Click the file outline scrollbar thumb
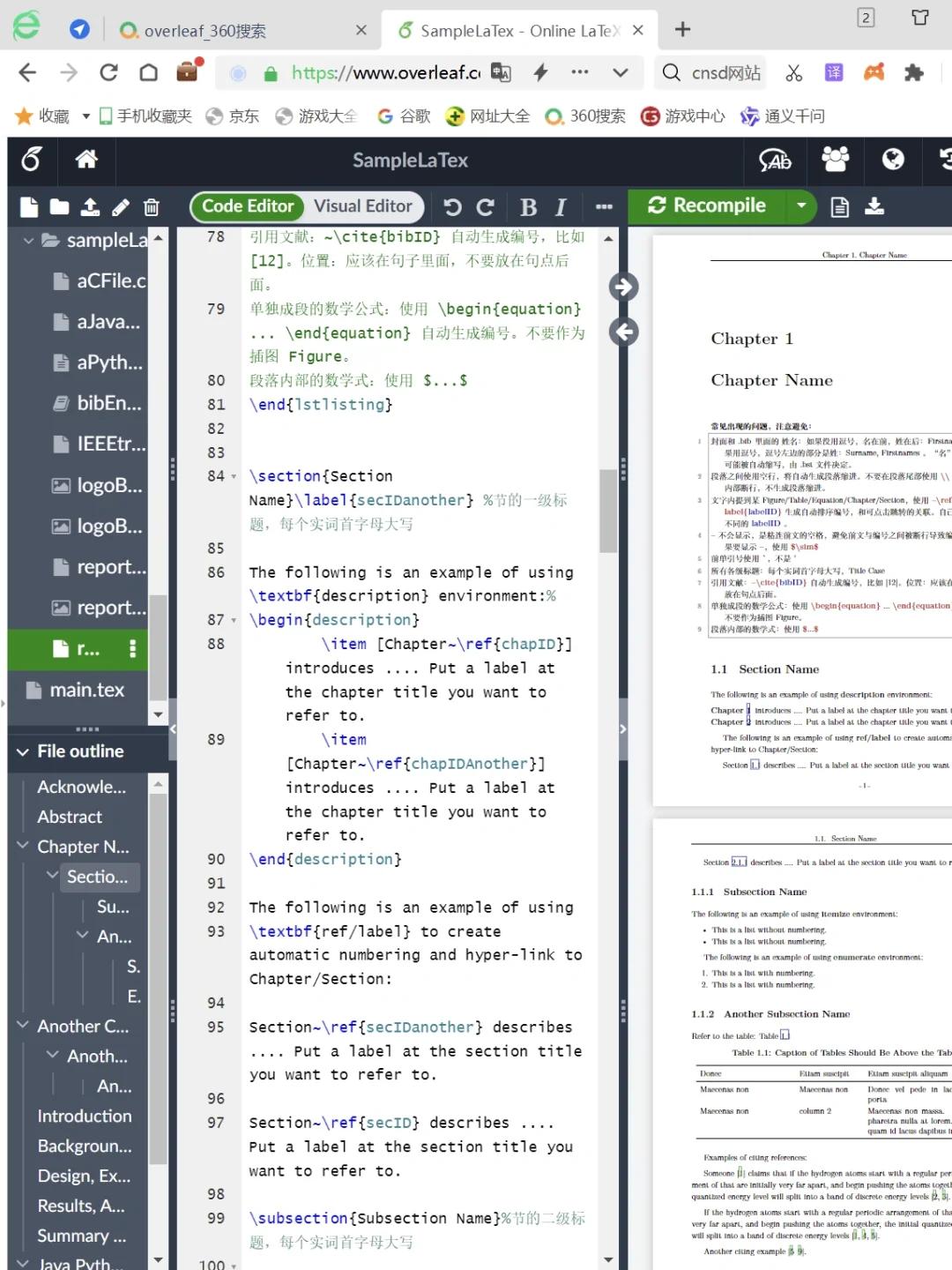 click(x=158, y=979)
